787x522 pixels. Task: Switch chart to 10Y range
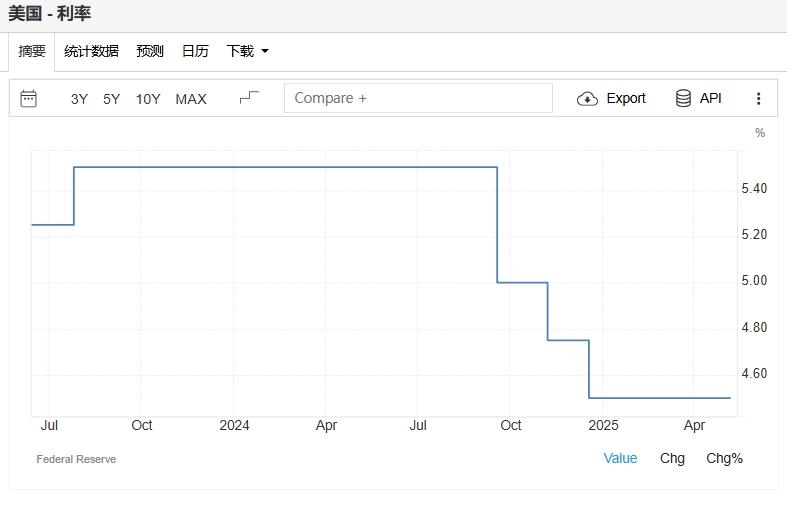pos(148,98)
